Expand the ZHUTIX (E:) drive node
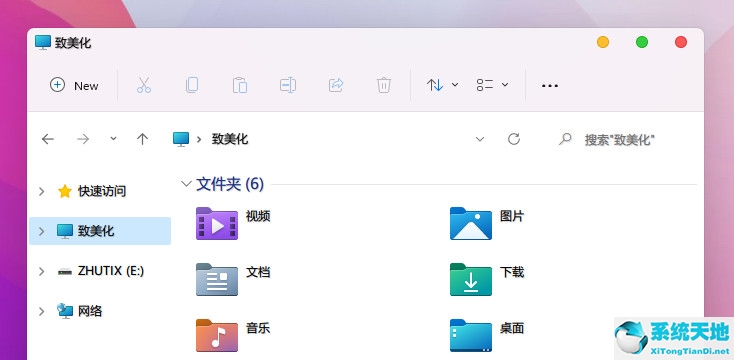This screenshot has height=360, width=734. coord(42,271)
